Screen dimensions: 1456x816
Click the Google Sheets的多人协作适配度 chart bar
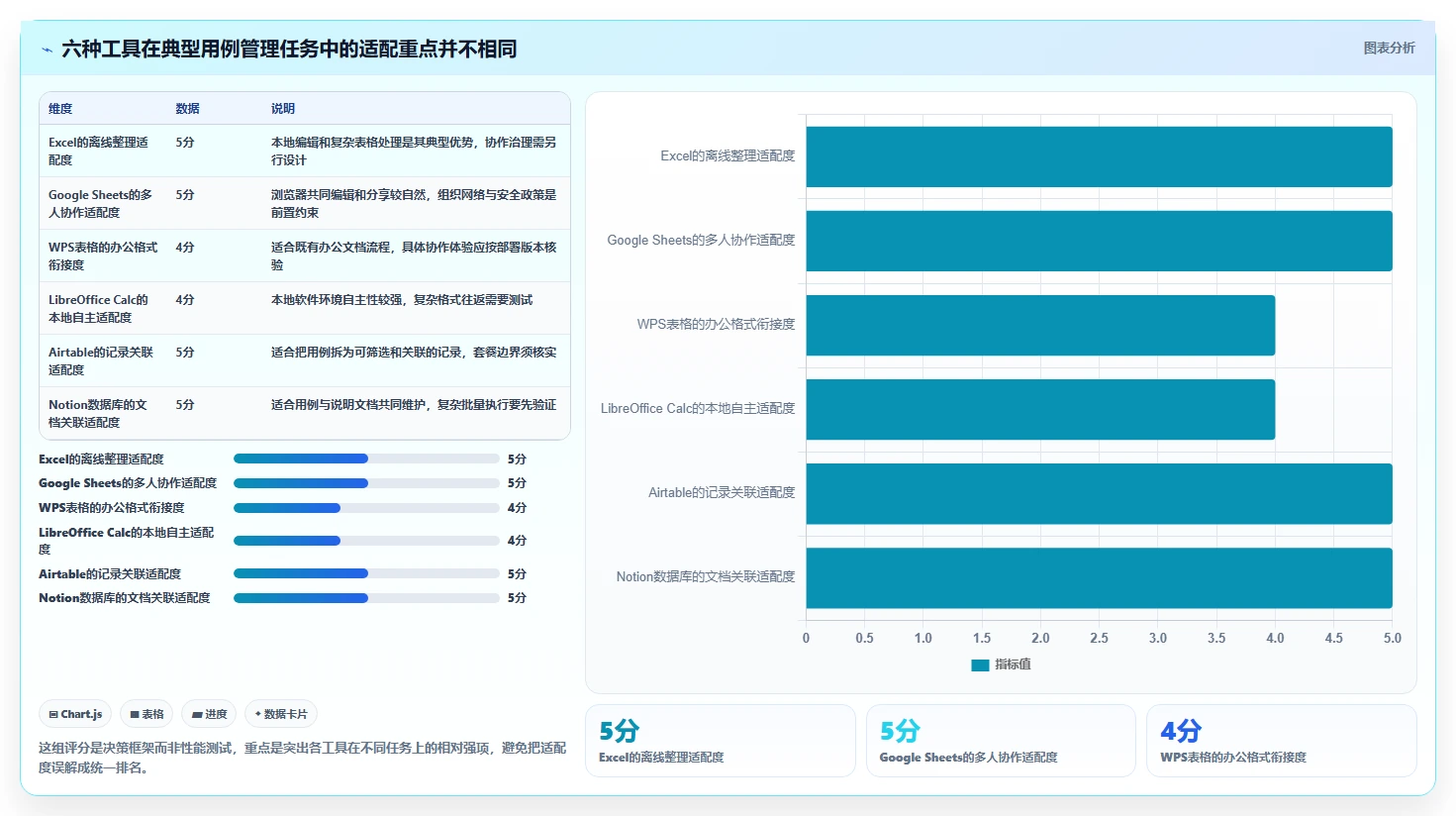pyautogui.click(x=1099, y=241)
